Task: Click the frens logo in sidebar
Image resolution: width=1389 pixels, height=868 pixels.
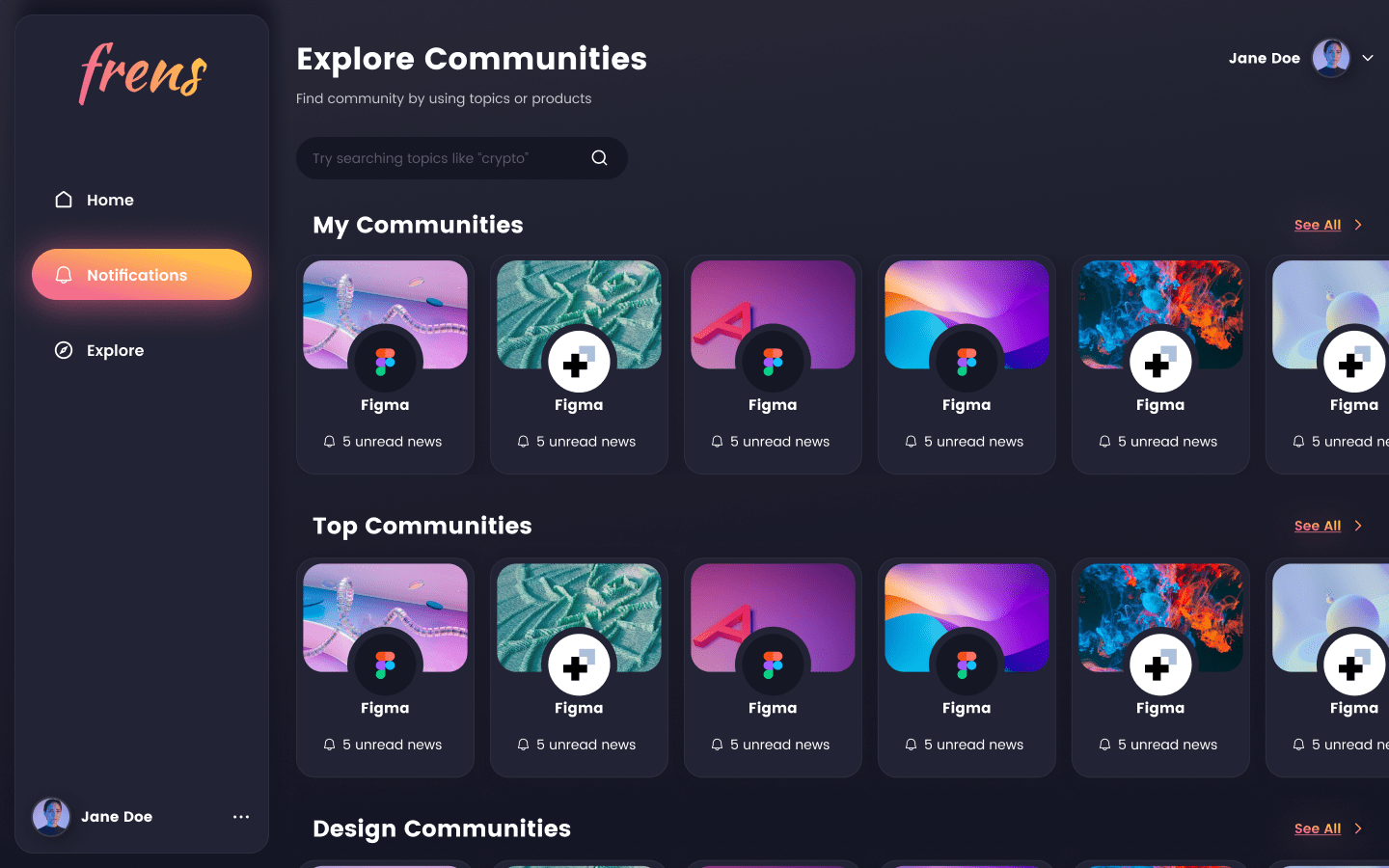Action: [x=142, y=73]
